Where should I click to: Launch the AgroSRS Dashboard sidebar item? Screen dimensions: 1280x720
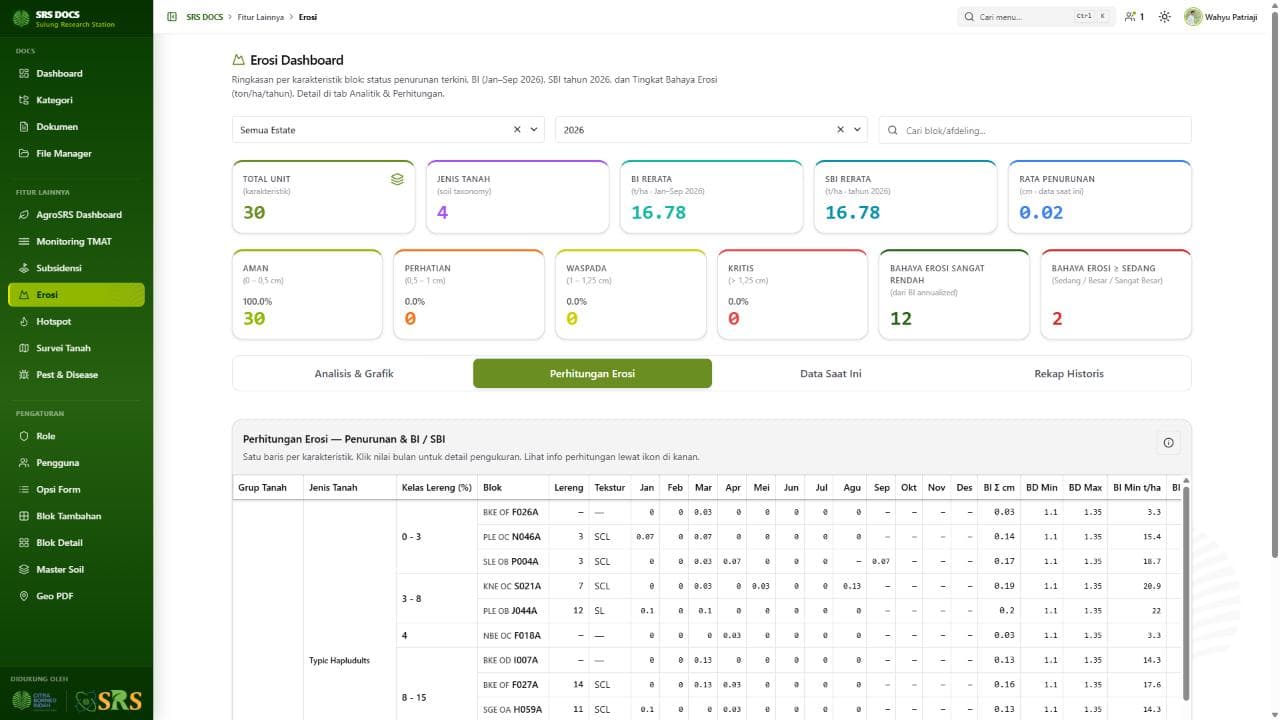76,215
